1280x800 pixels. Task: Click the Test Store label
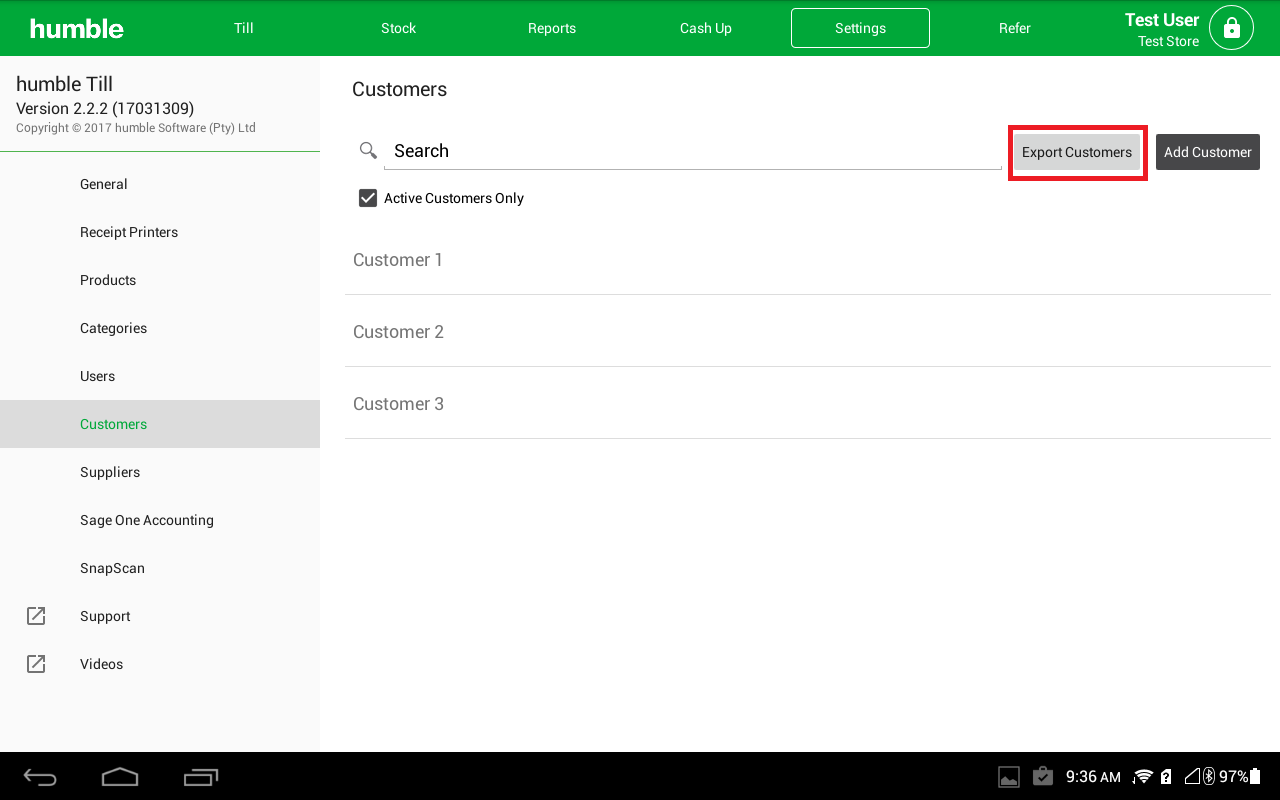(x=1168, y=42)
